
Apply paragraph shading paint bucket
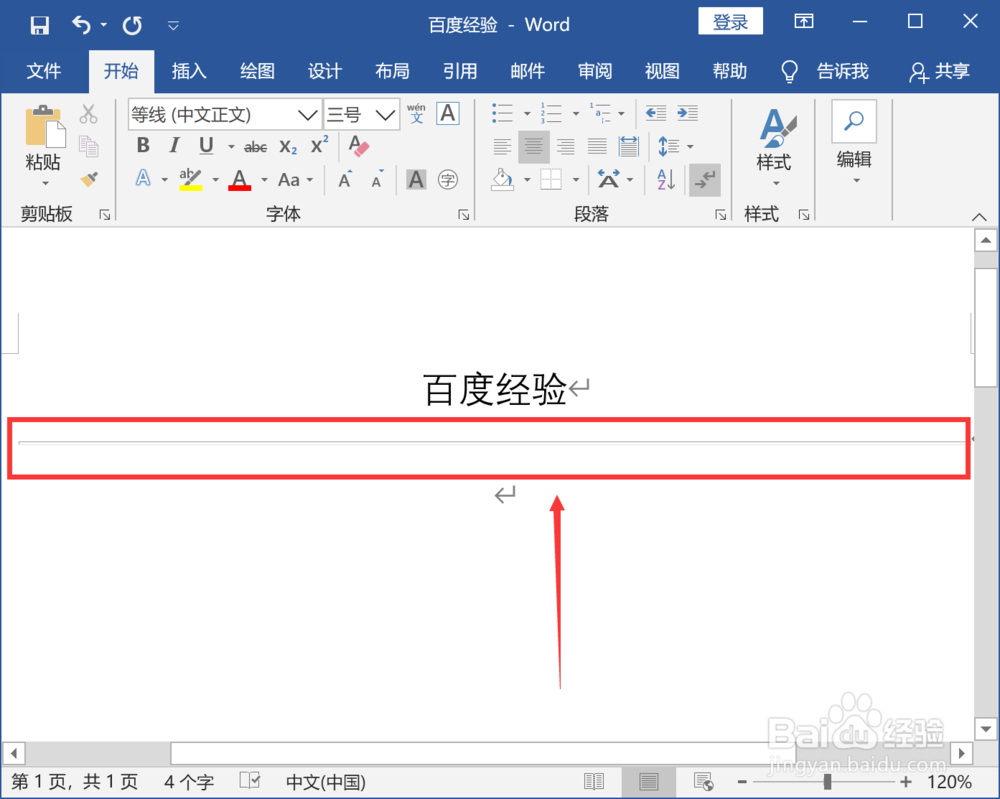(x=503, y=180)
